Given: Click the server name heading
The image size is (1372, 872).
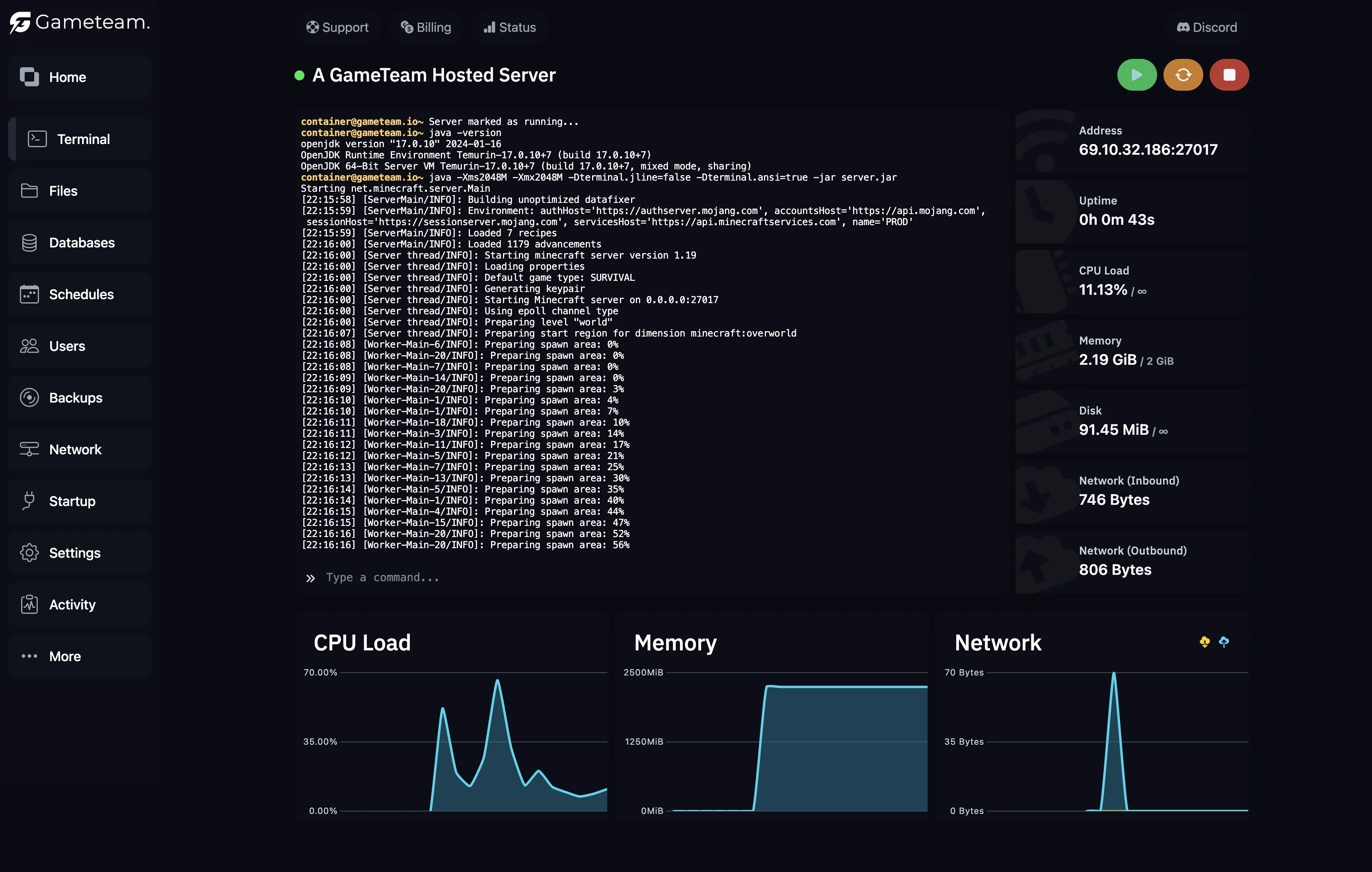Looking at the screenshot, I should click(434, 75).
